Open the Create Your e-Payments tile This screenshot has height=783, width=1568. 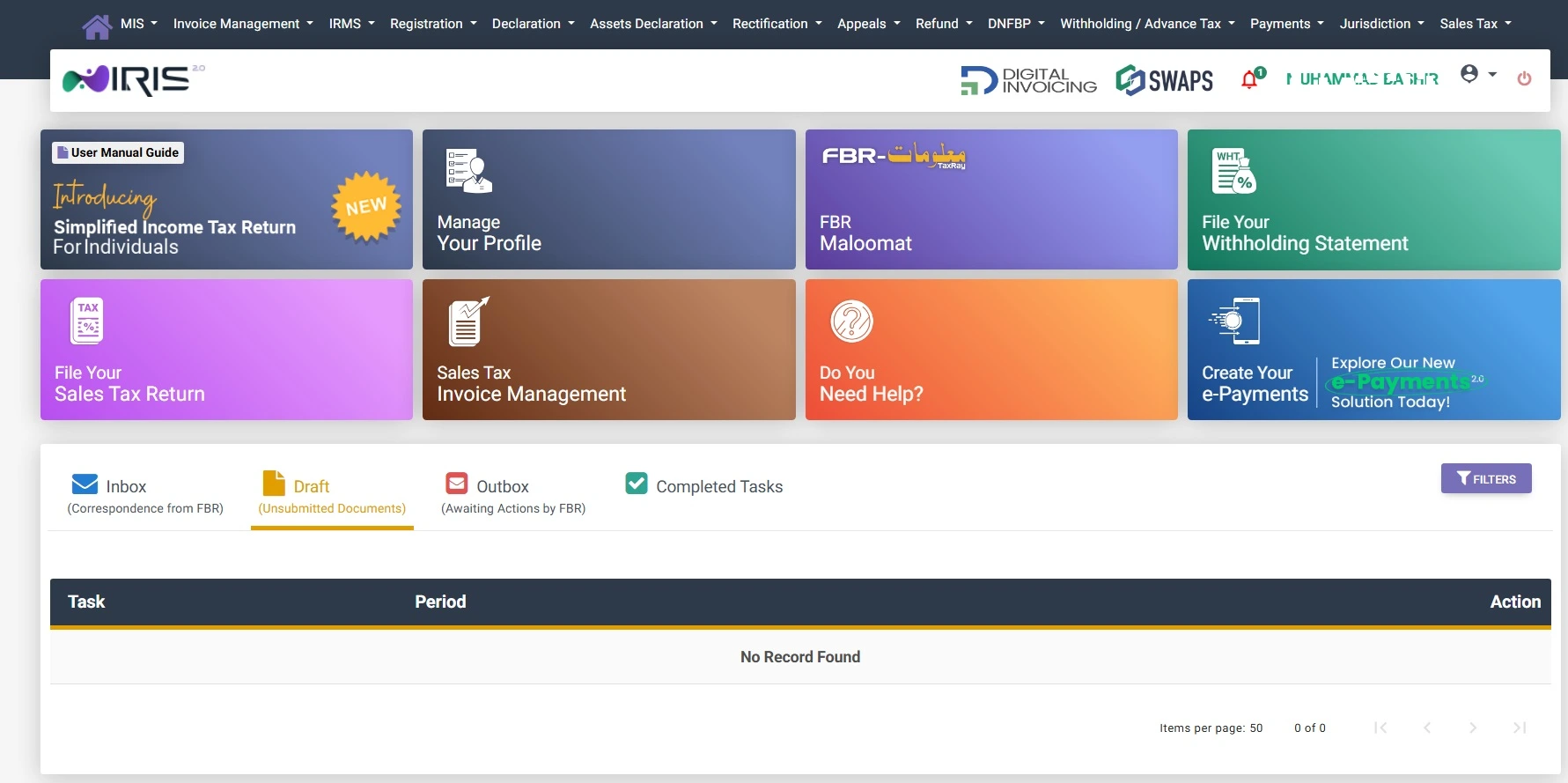pyautogui.click(x=1373, y=350)
